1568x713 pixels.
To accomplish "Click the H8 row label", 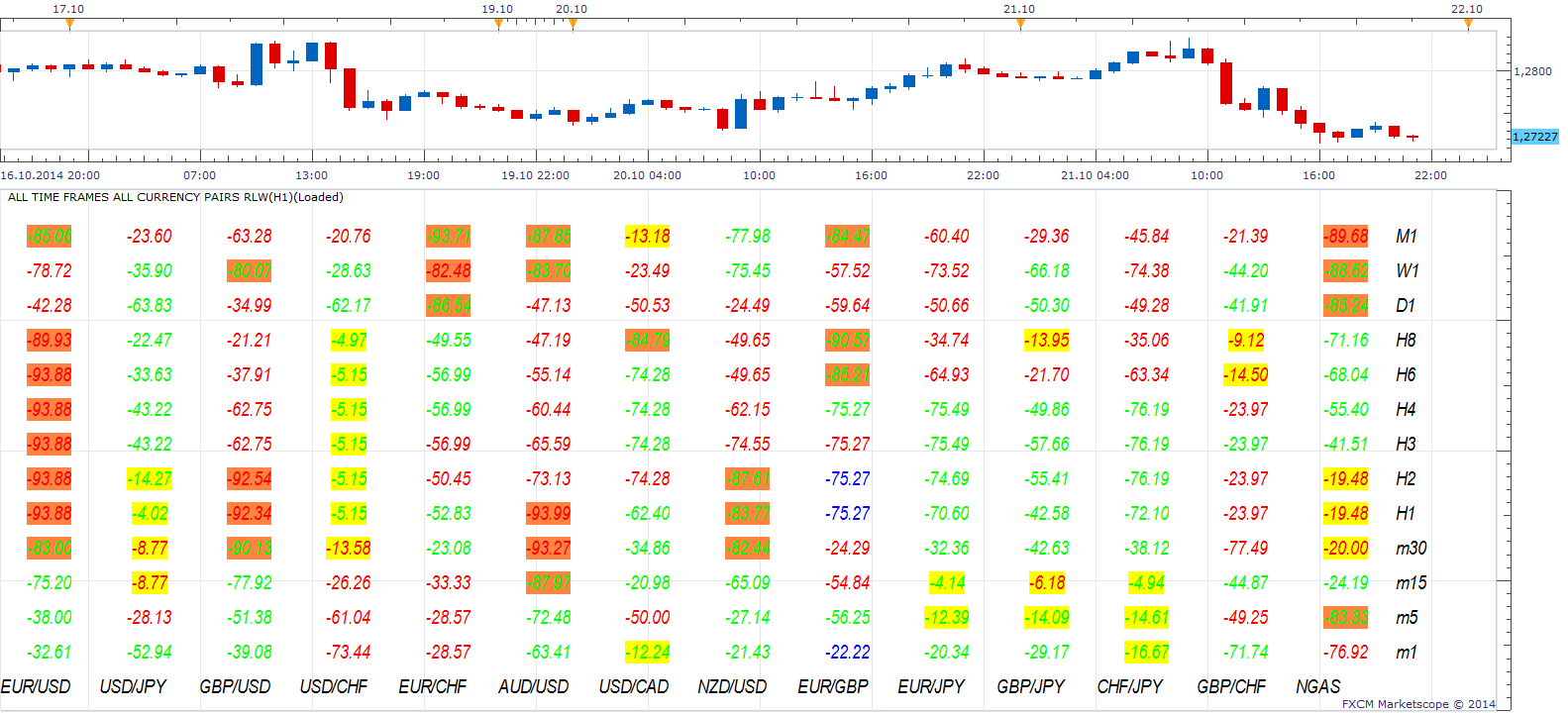I will [1406, 341].
